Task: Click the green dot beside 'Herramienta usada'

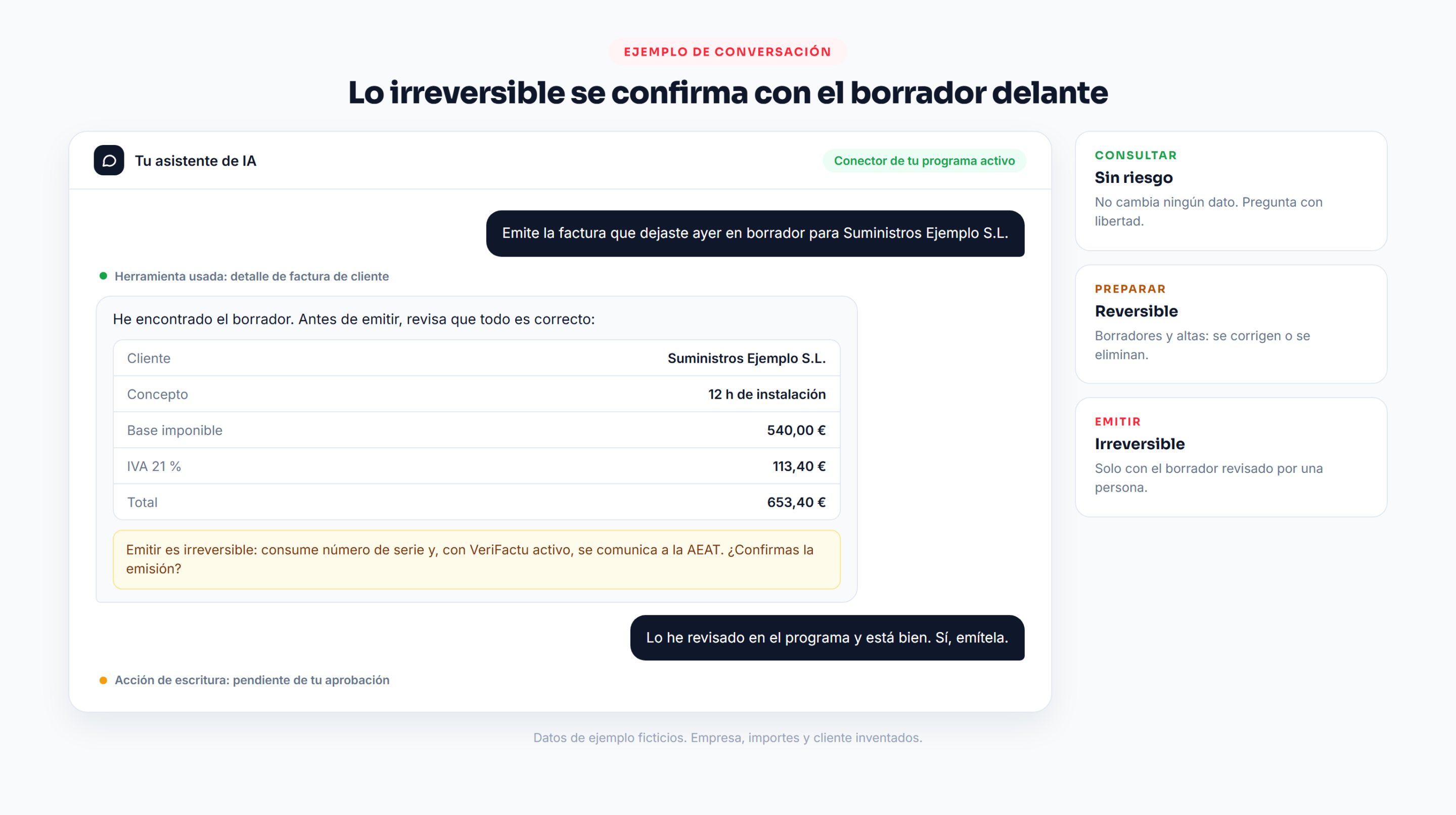Action: click(x=104, y=276)
